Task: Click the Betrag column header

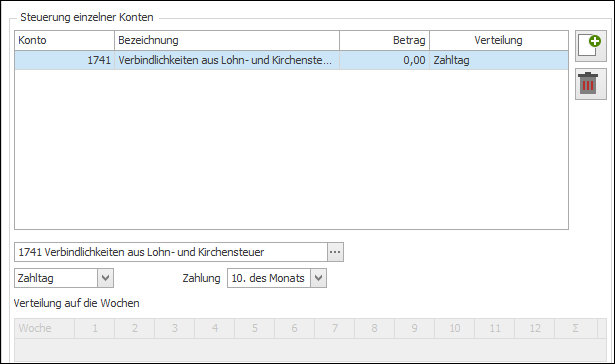Action: [385, 40]
